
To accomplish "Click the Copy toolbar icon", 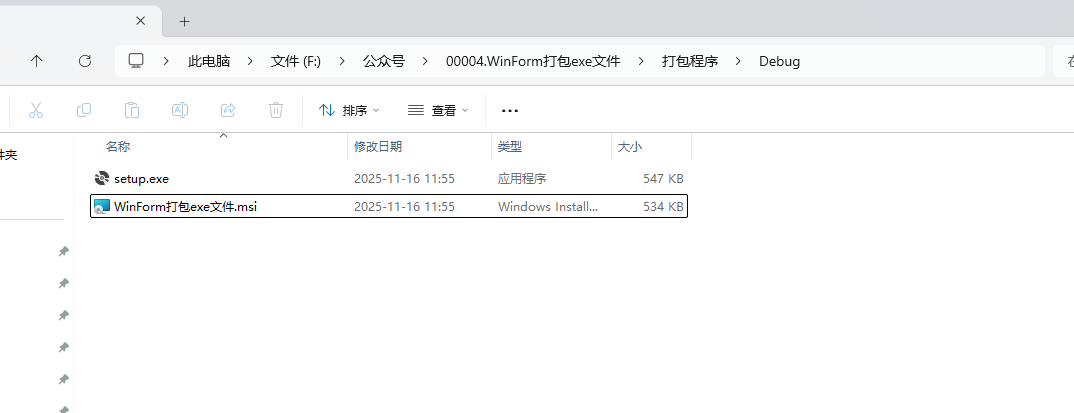I will (x=84, y=110).
